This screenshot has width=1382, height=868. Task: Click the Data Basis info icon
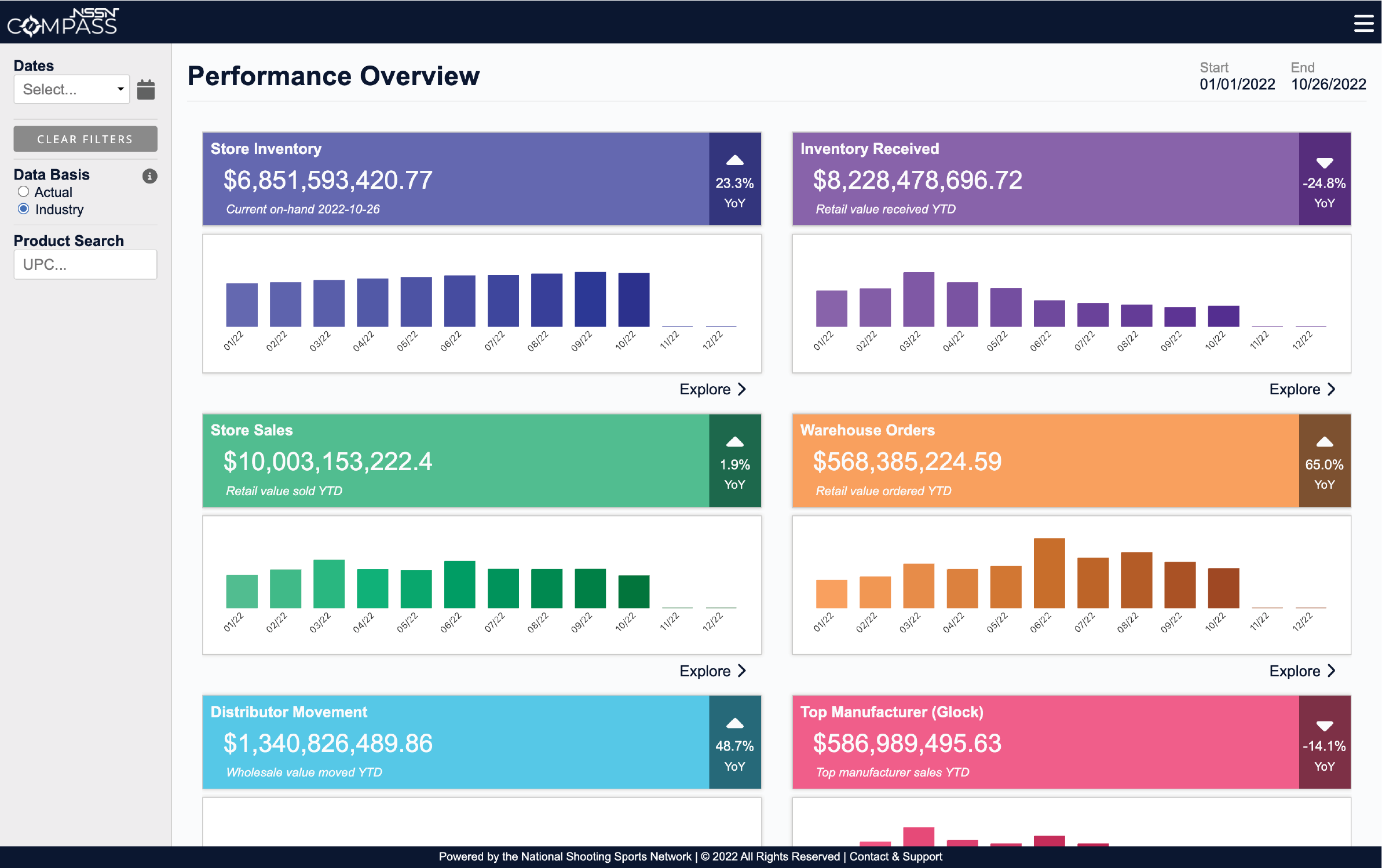pos(150,176)
